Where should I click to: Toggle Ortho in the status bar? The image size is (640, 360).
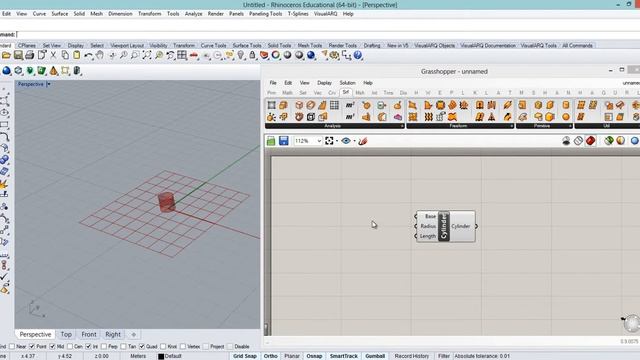[271, 356]
